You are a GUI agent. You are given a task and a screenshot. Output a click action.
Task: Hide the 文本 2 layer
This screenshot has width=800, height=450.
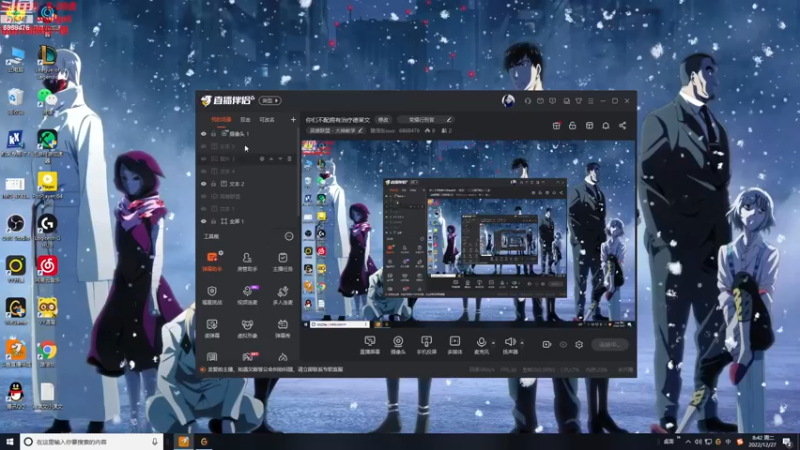[204, 184]
